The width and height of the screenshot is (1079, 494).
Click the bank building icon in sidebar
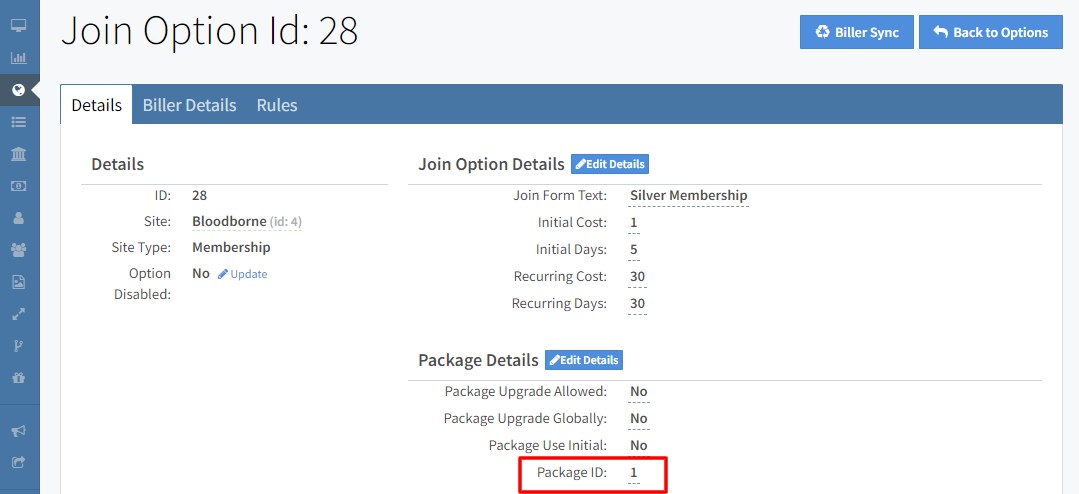coord(18,154)
